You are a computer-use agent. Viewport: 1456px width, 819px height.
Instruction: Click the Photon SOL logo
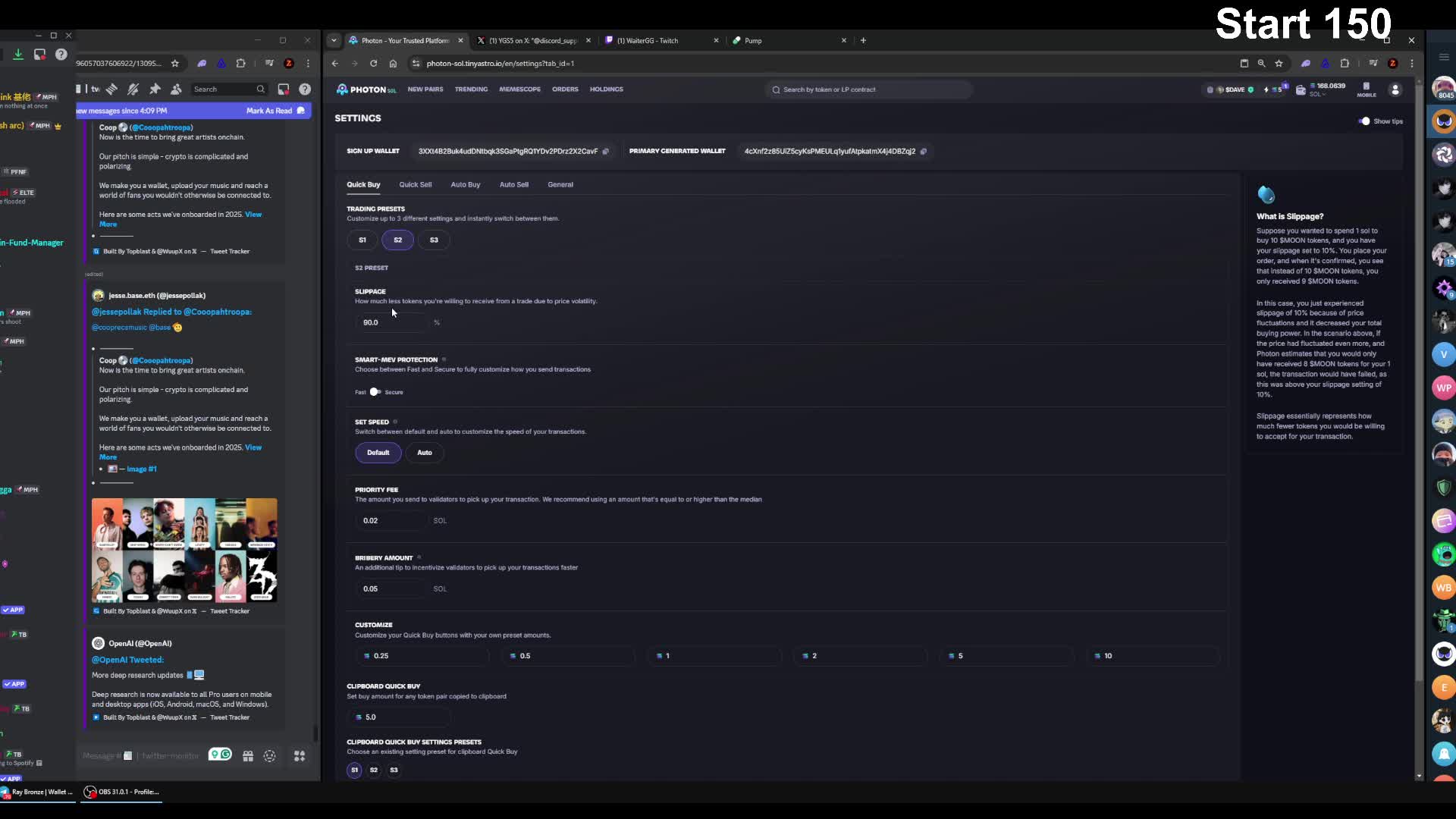click(366, 89)
